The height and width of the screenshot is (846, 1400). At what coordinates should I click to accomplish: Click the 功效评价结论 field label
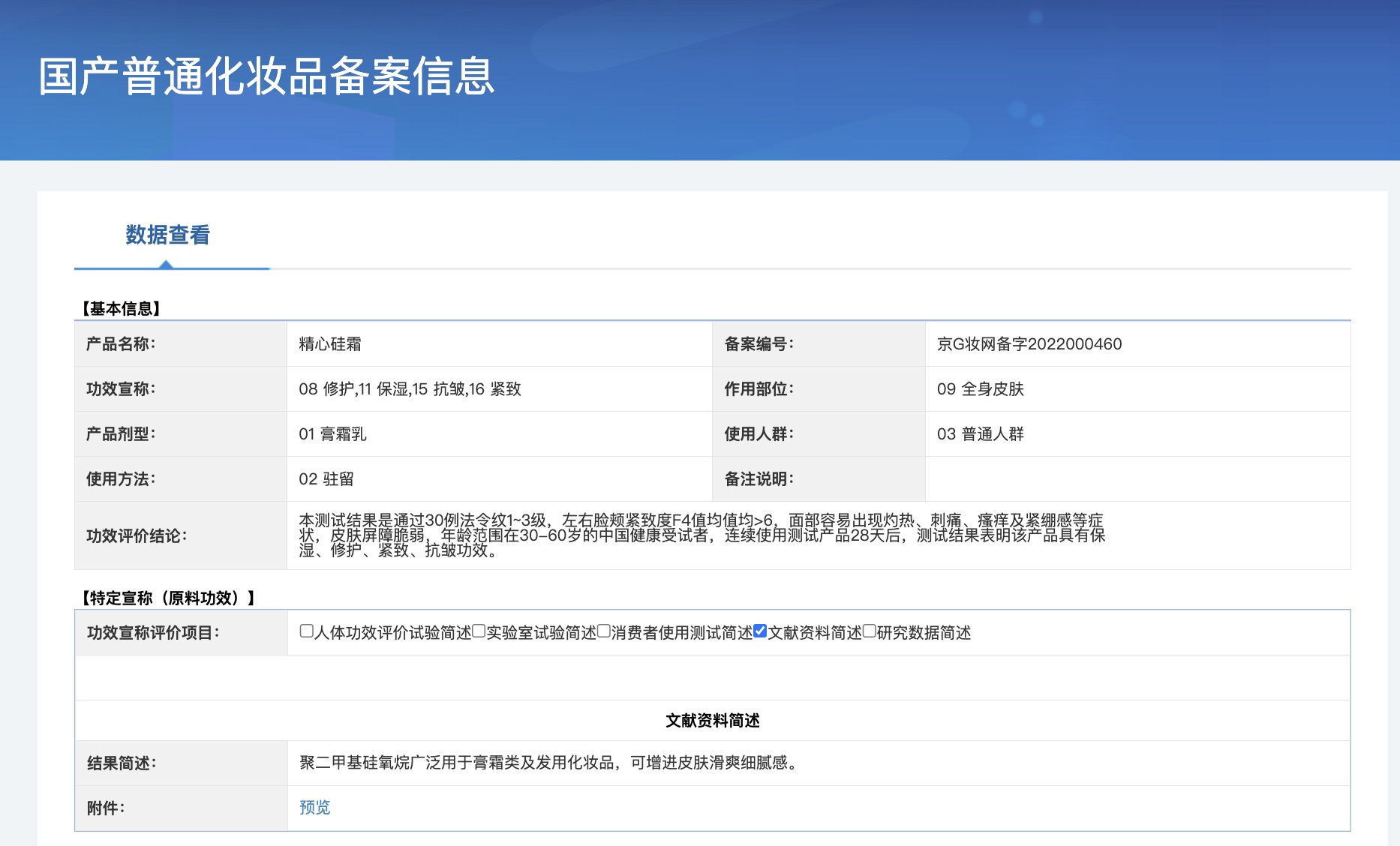click(x=137, y=536)
